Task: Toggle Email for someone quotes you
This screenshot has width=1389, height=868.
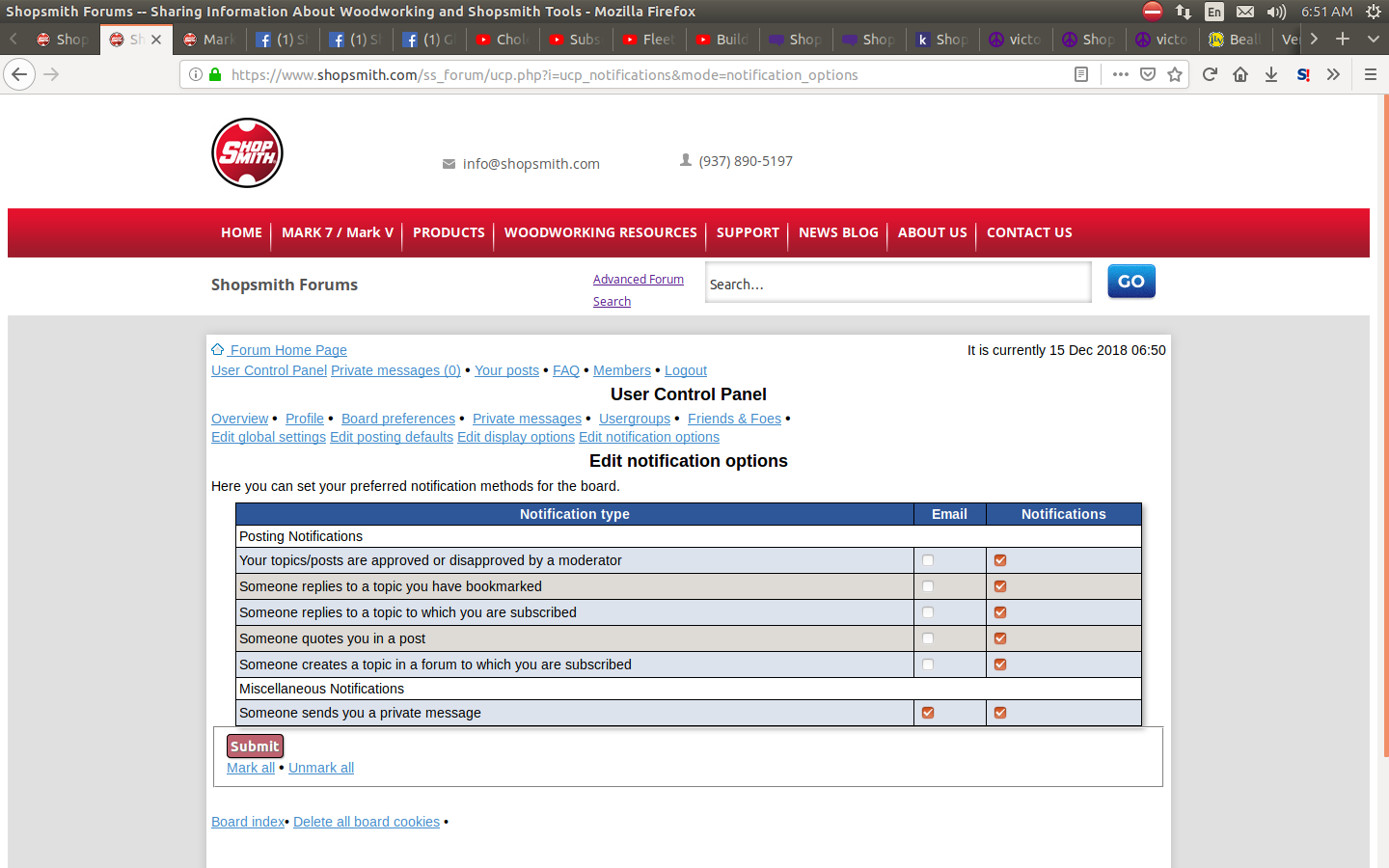Action: point(928,638)
